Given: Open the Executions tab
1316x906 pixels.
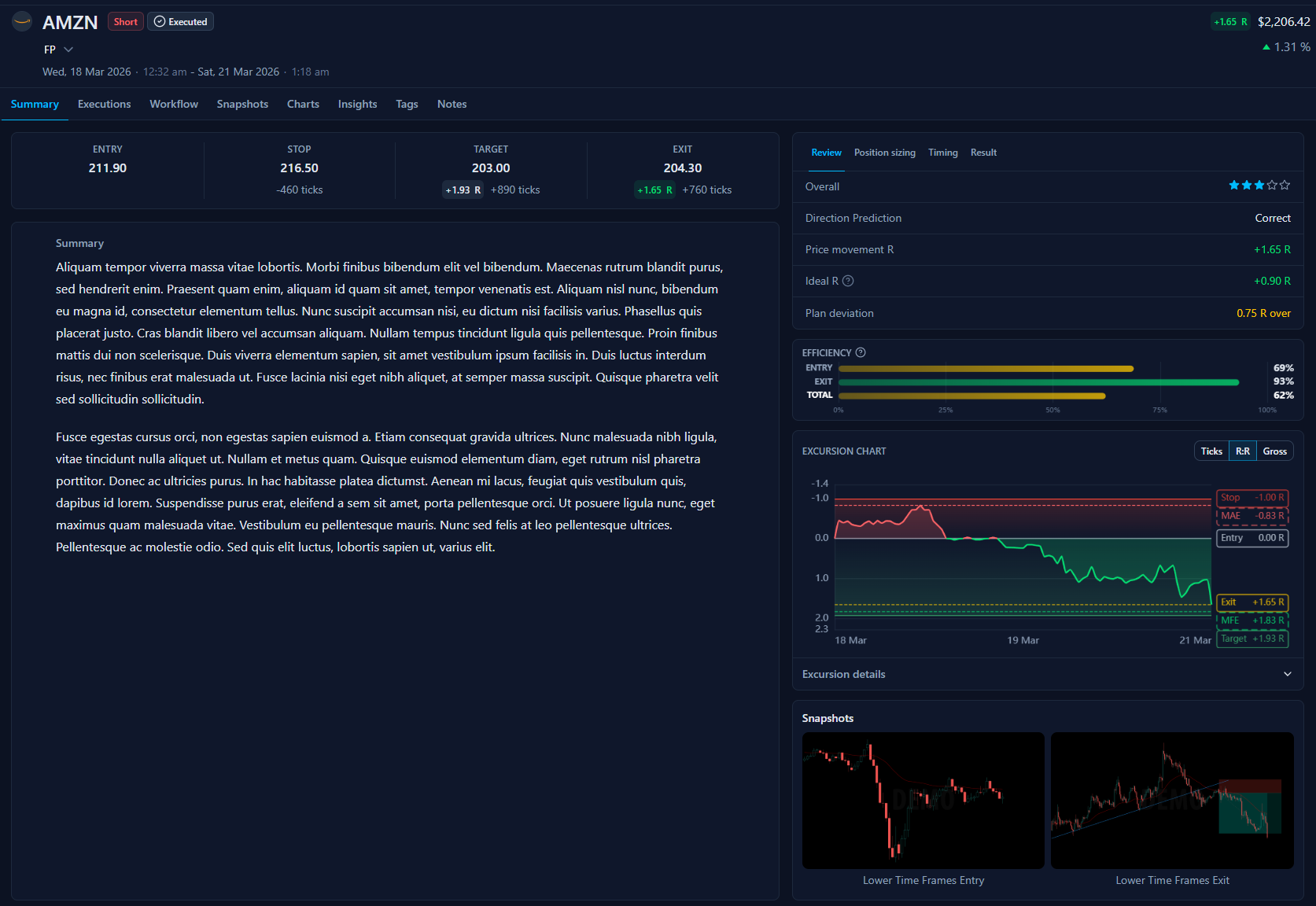Looking at the screenshot, I should [x=105, y=104].
